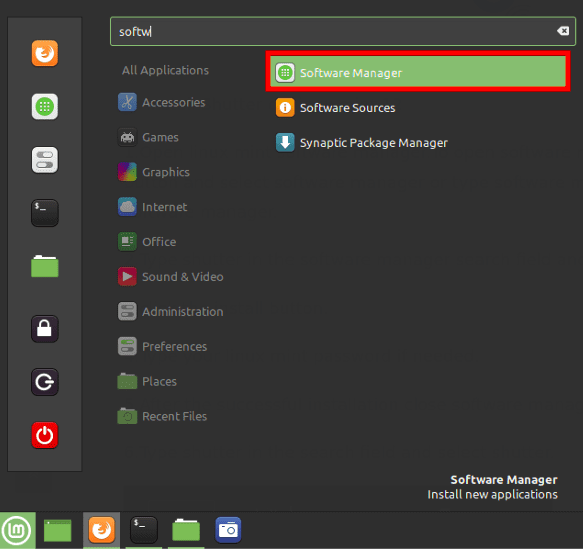Click the Linux Mint menu button

(x=17, y=530)
